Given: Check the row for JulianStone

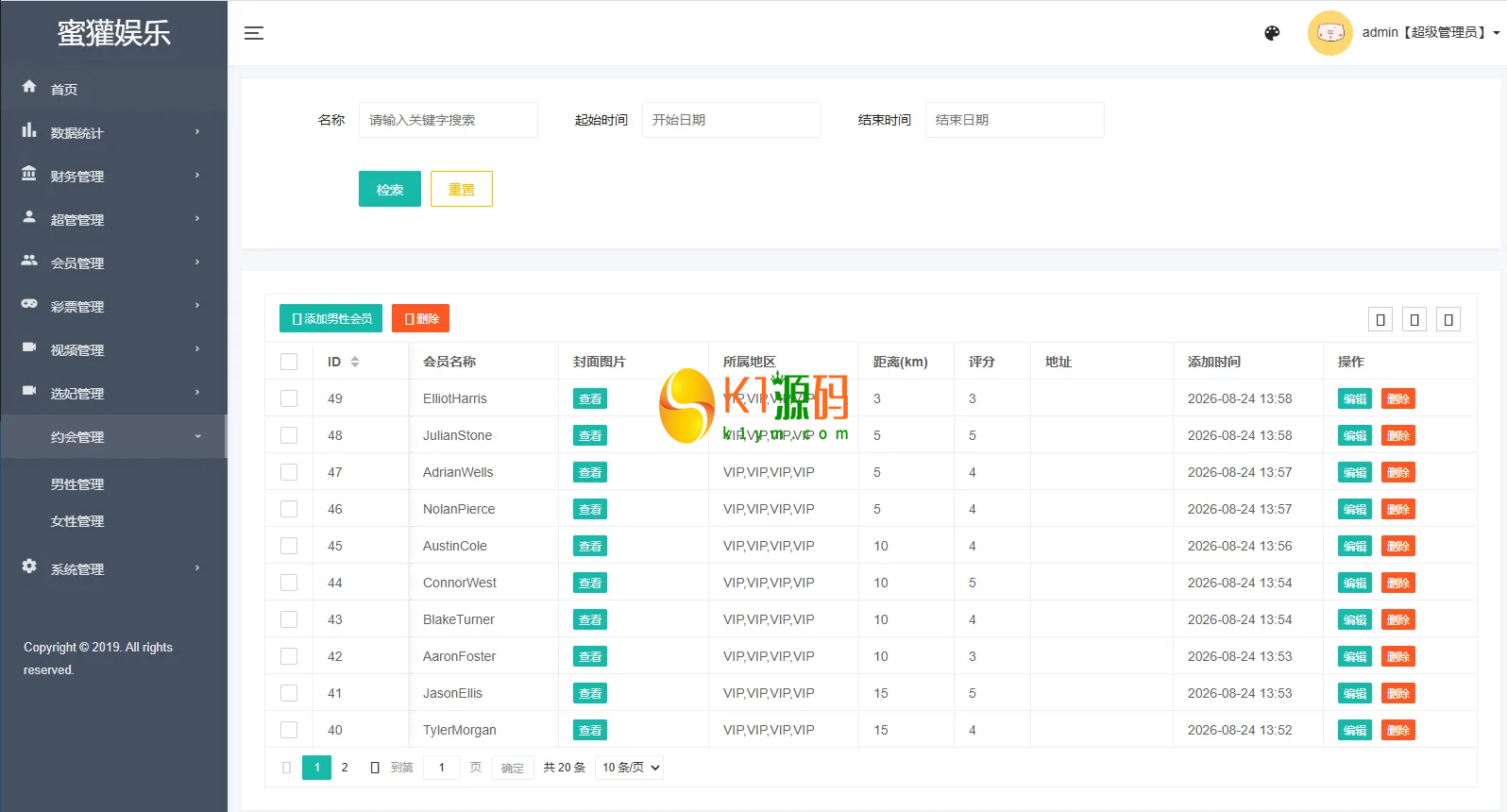Looking at the screenshot, I should tap(289, 435).
